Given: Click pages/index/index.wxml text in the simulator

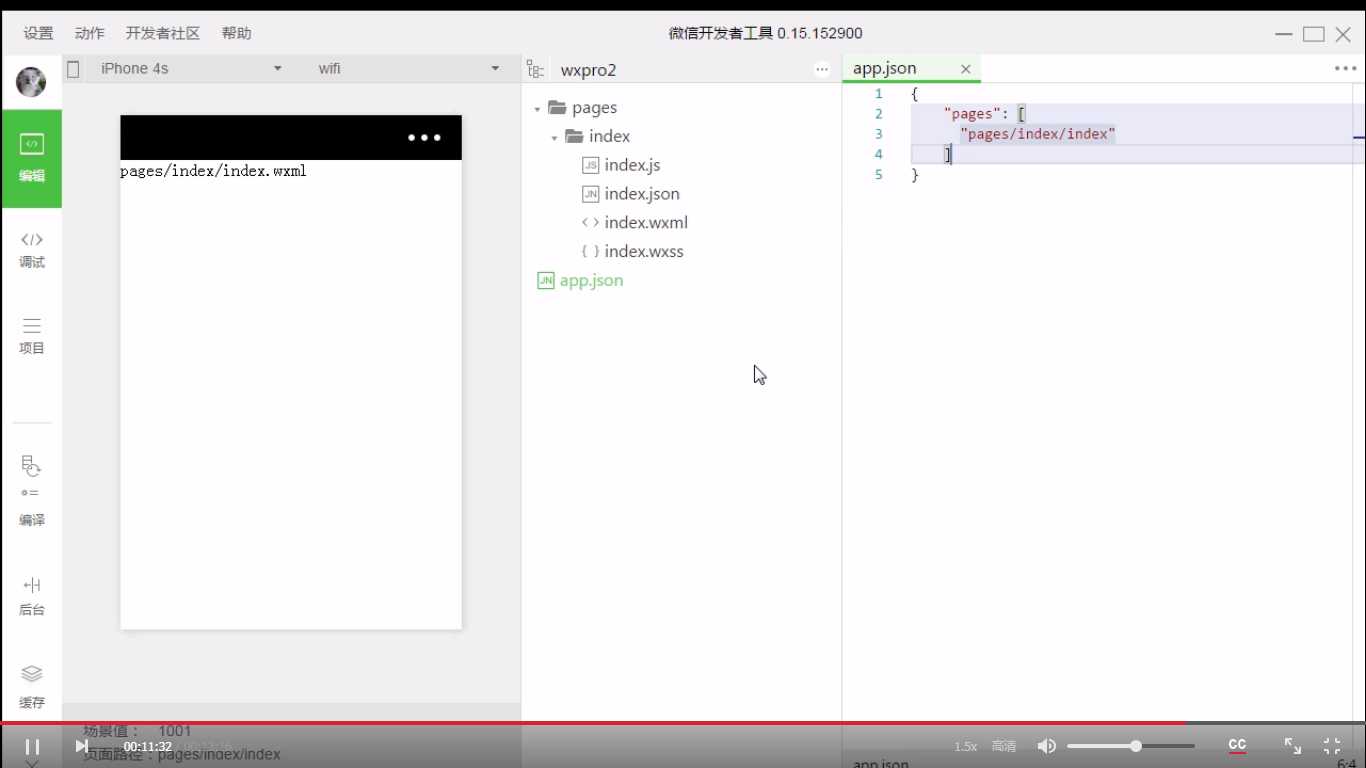Looking at the screenshot, I should [x=213, y=171].
